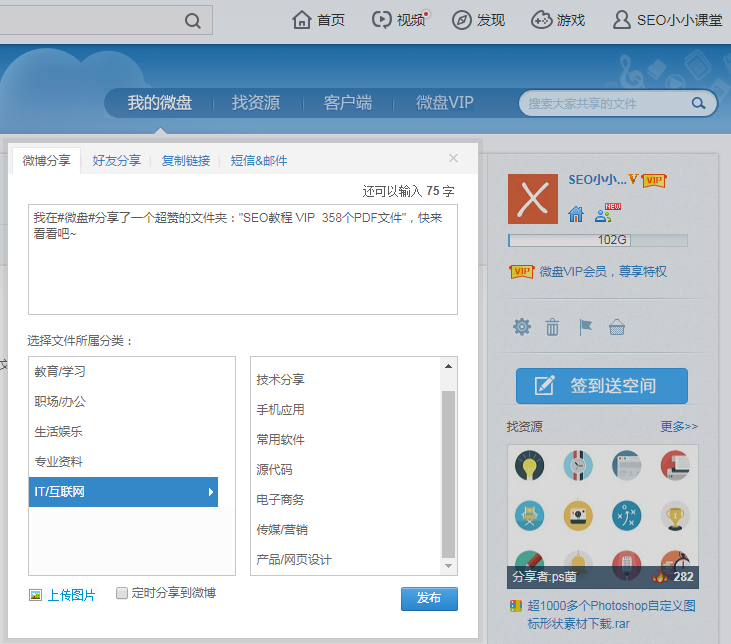Click the friends icon with NEW badge
731x644 pixels.
(607, 213)
